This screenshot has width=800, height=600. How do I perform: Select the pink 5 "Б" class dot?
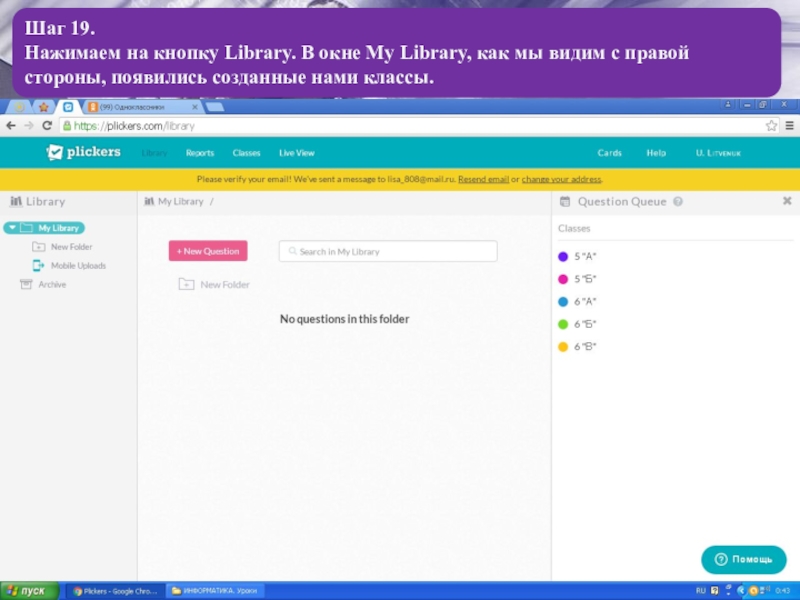pos(563,279)
